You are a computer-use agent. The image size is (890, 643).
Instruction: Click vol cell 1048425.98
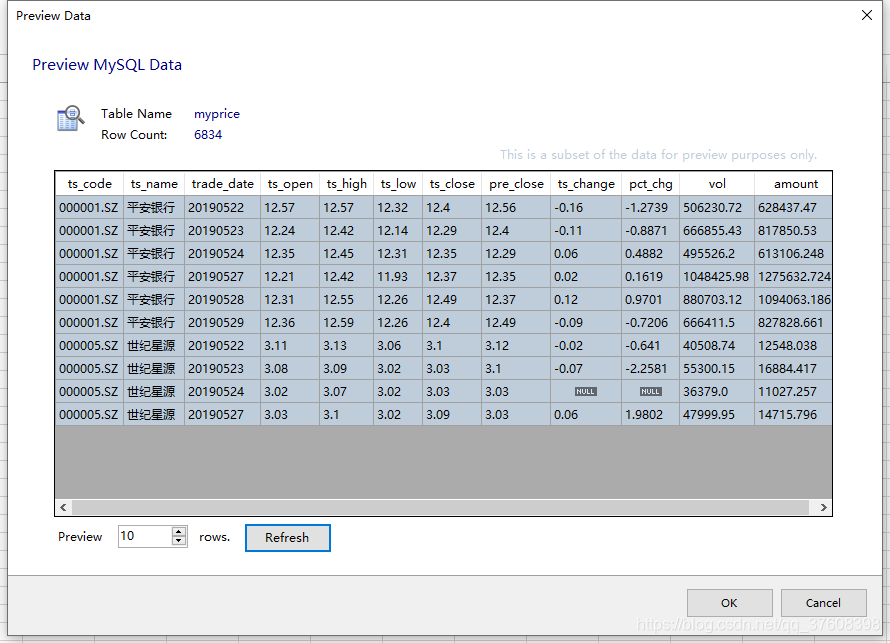tap(717, 276)
